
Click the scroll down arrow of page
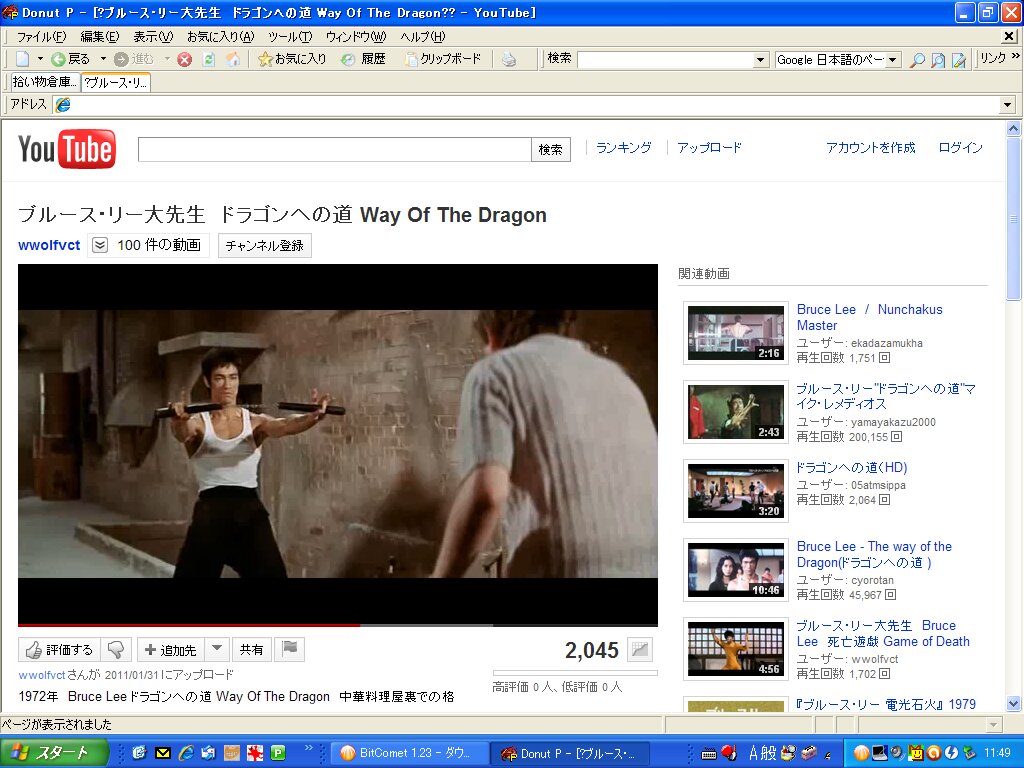tap(1014, 704)
